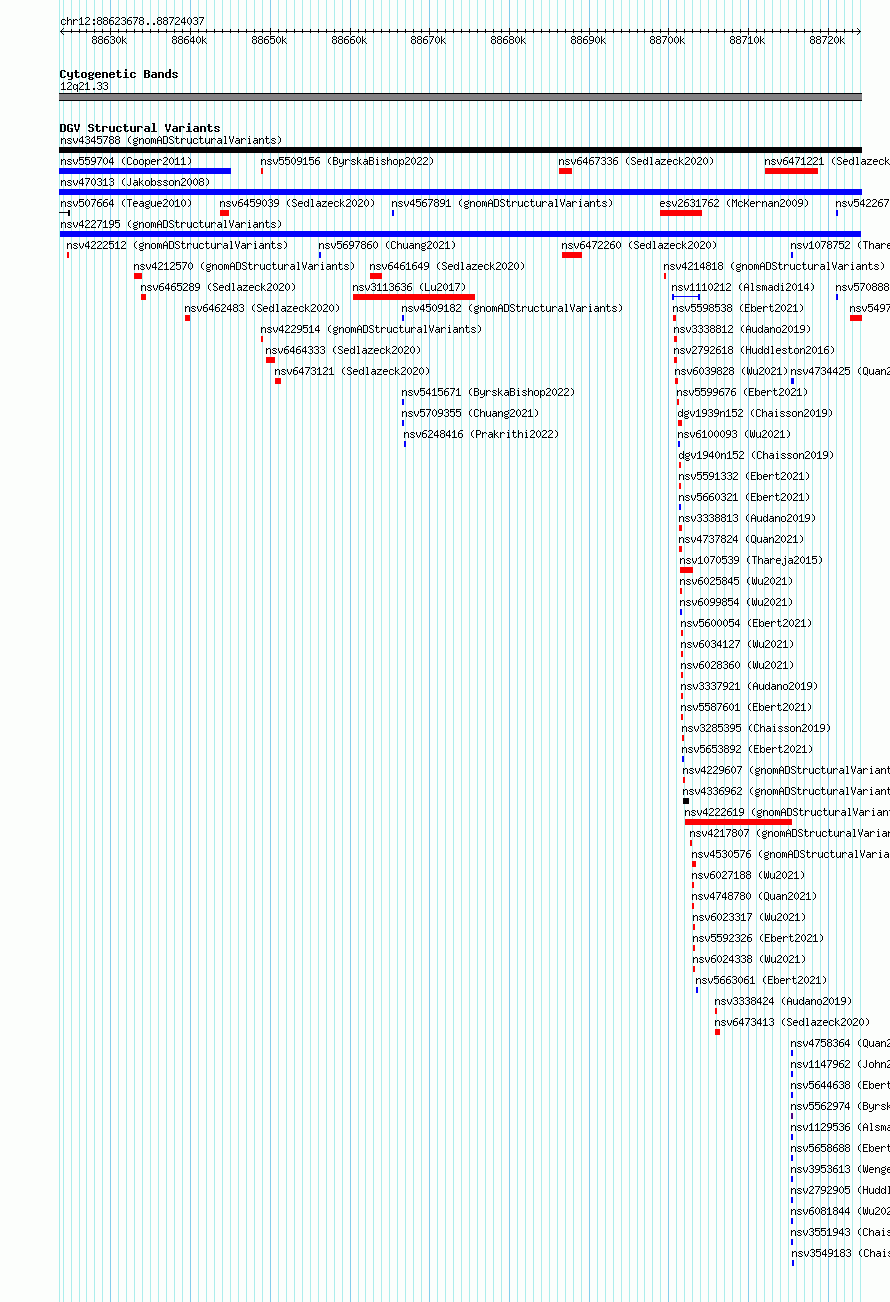Click the black bar of nsv4345788
890x1302 pixels.
pos(460,150)
